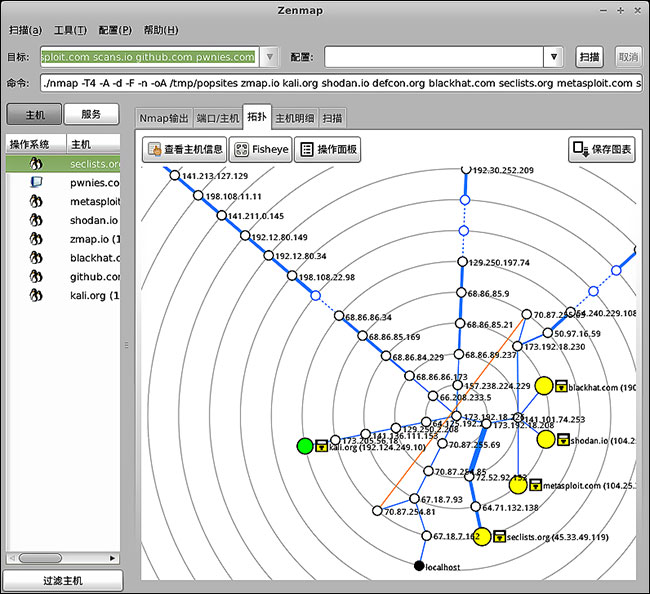Switch to the Ports/Hosts (端口/主机) tab

tap(218, 119)
